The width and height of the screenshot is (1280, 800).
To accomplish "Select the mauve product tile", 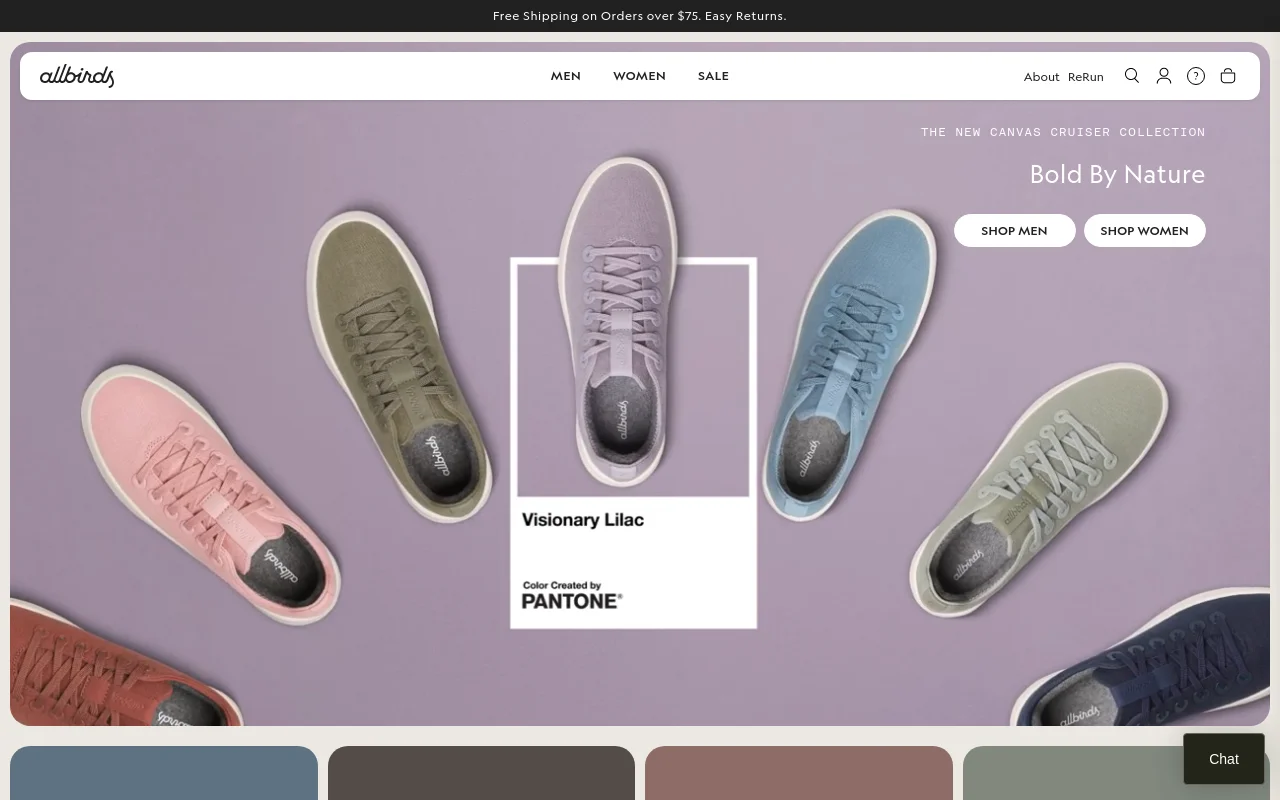I will (798, 773).
